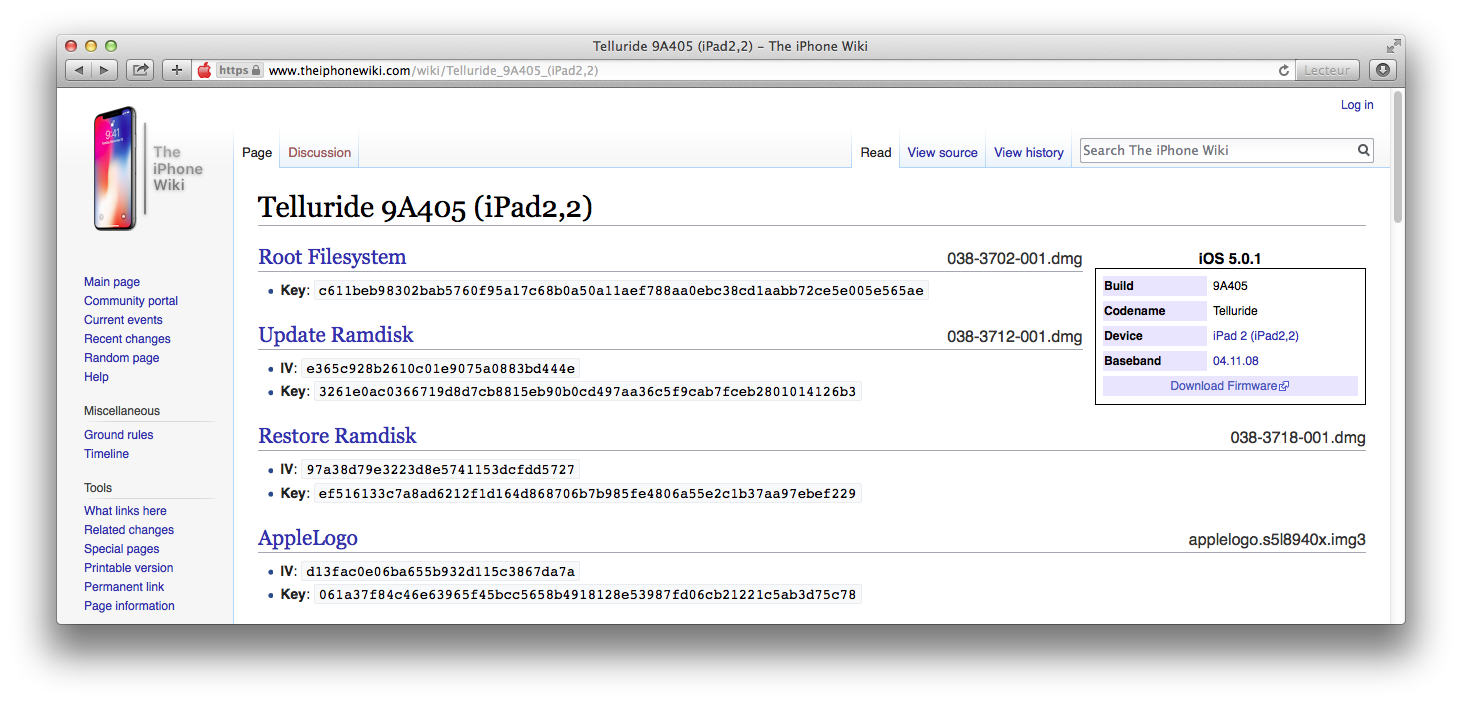Open the Share button in the toolbar
This screenshot has height=703, width=1462.
point(140,70)
